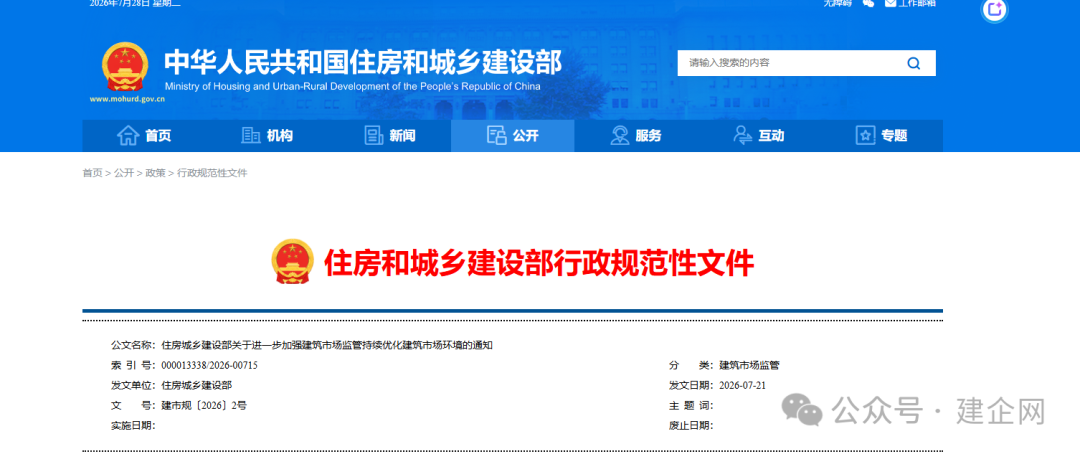Image resolution: width=1080 pixels, height=454 pixels.
Task: Click the document number 建市规〔2026〕2号
Action: tap(204, 406)
